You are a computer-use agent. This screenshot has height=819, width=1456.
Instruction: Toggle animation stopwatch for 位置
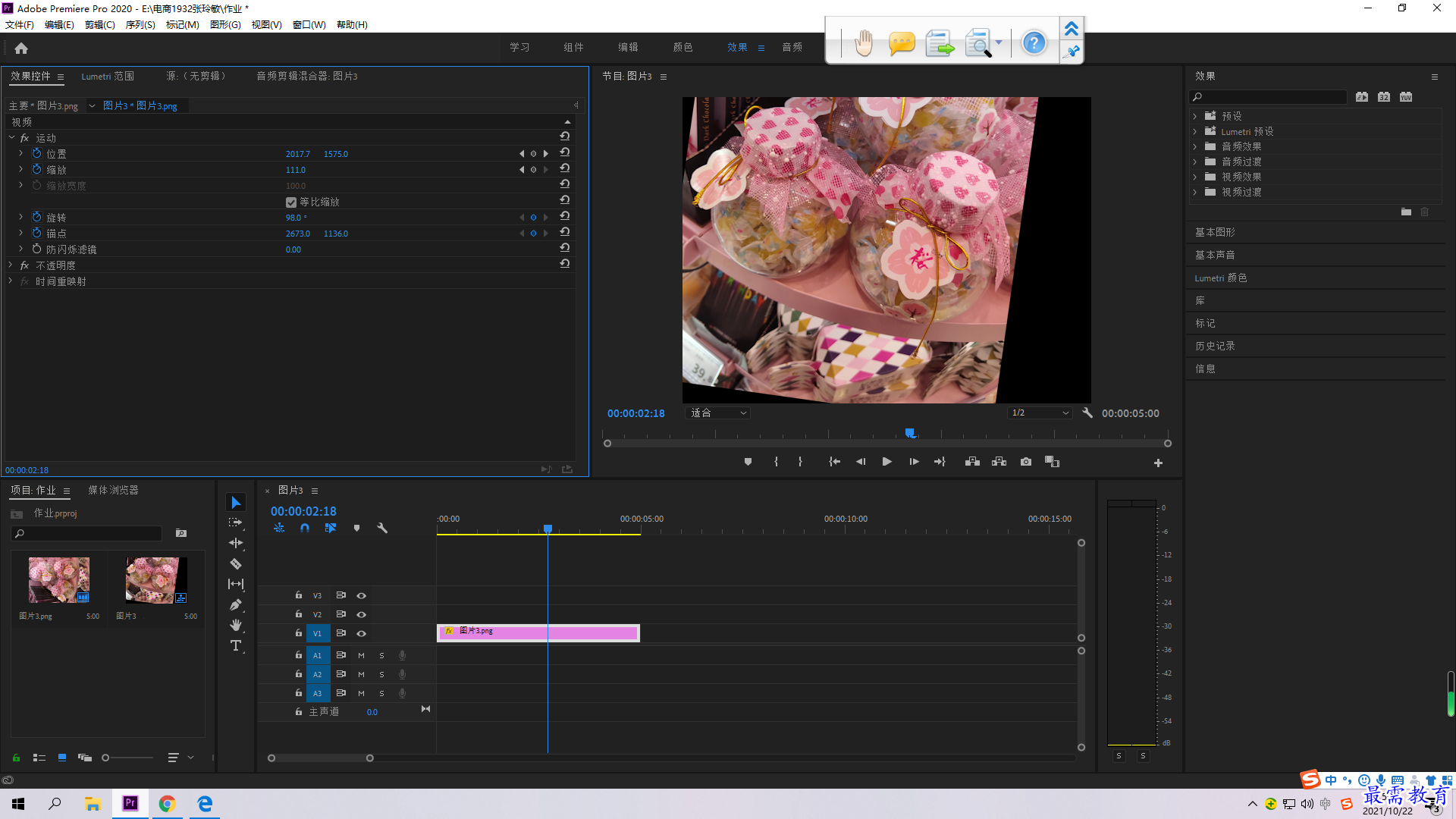pyautogui.click(x=36, y=153)
